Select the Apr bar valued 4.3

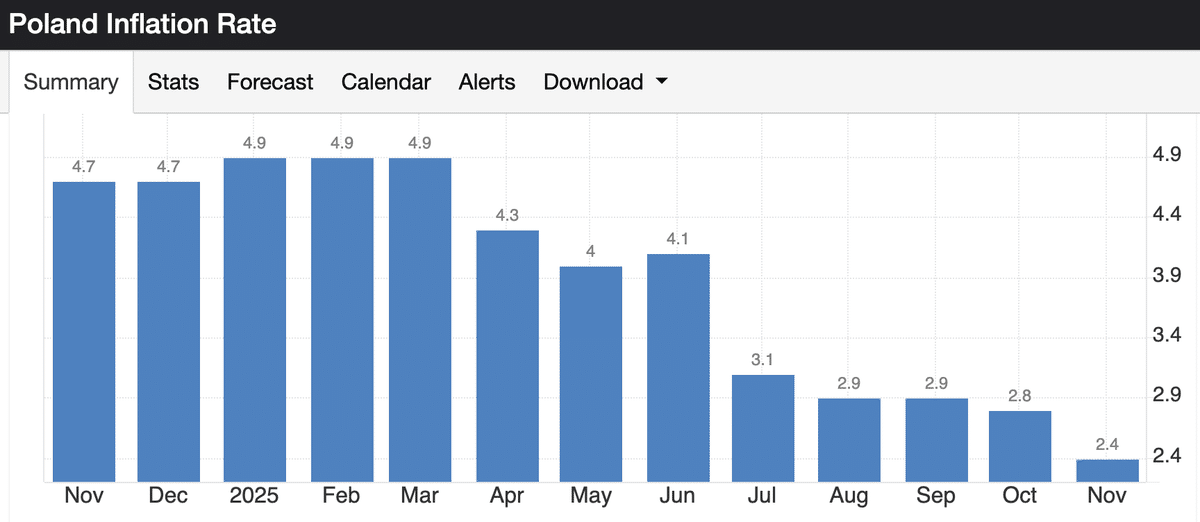[x=507, y=355]
